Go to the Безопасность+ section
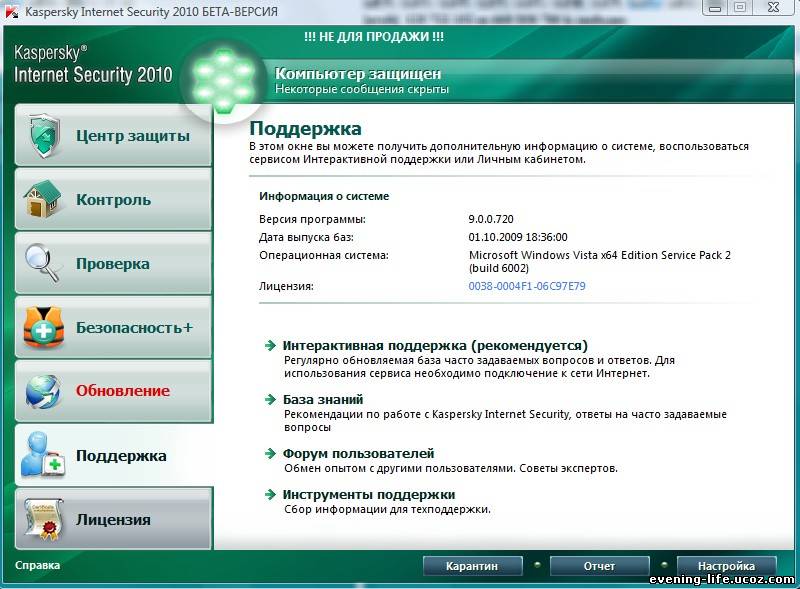The image size is (800, 589). click(x=113, y=327)
